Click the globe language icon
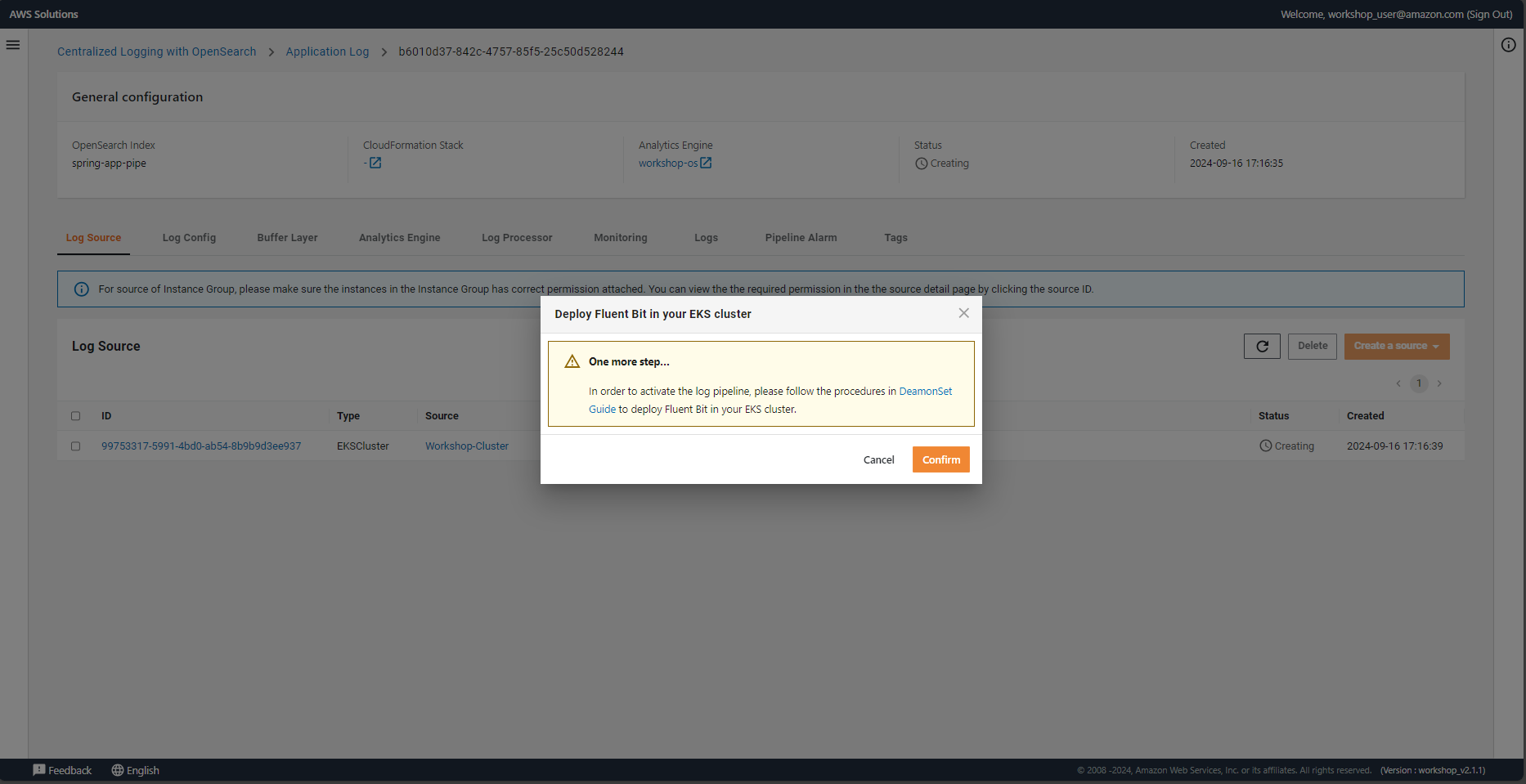This screenshot has width=1526, height=784. point(118,770)
